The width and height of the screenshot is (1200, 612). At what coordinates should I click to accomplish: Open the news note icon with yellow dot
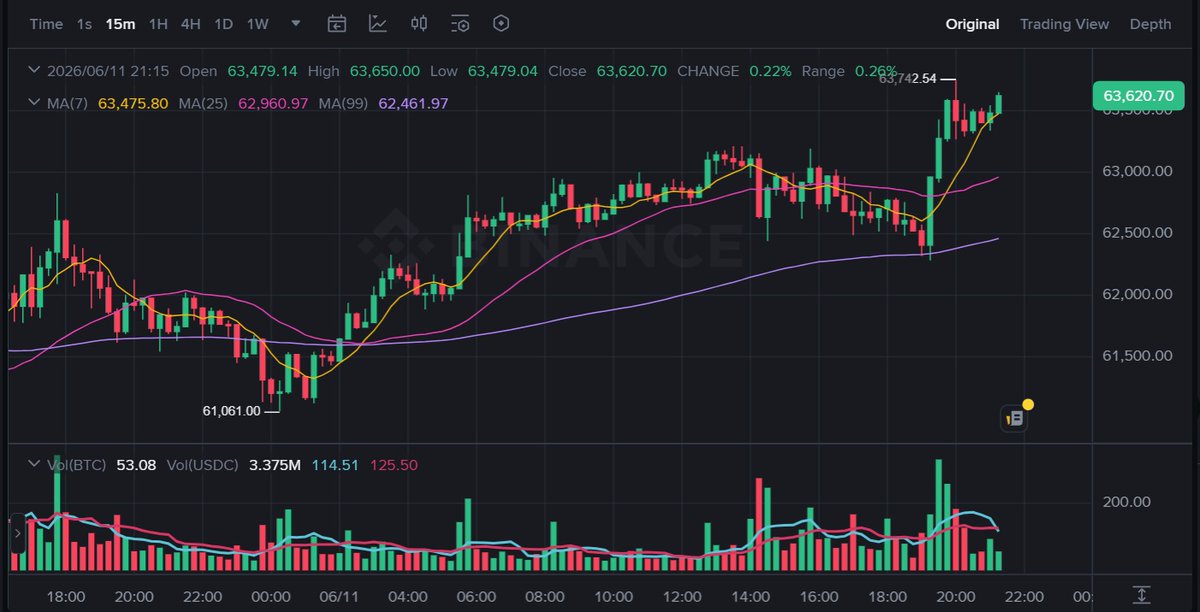tap(1014, 418)
